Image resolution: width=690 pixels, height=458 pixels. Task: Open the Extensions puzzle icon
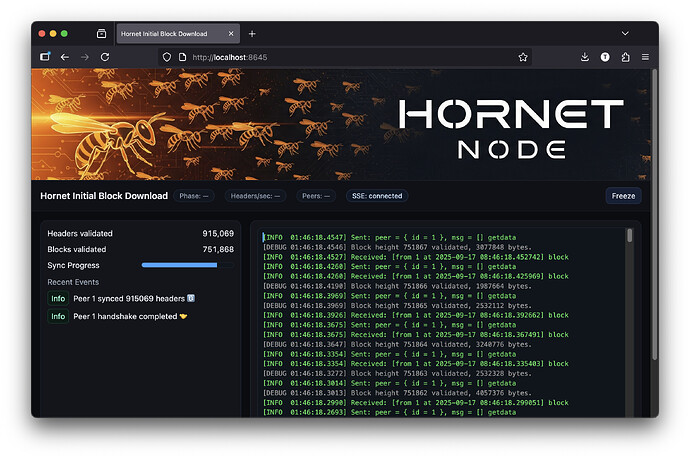[625, 58]
